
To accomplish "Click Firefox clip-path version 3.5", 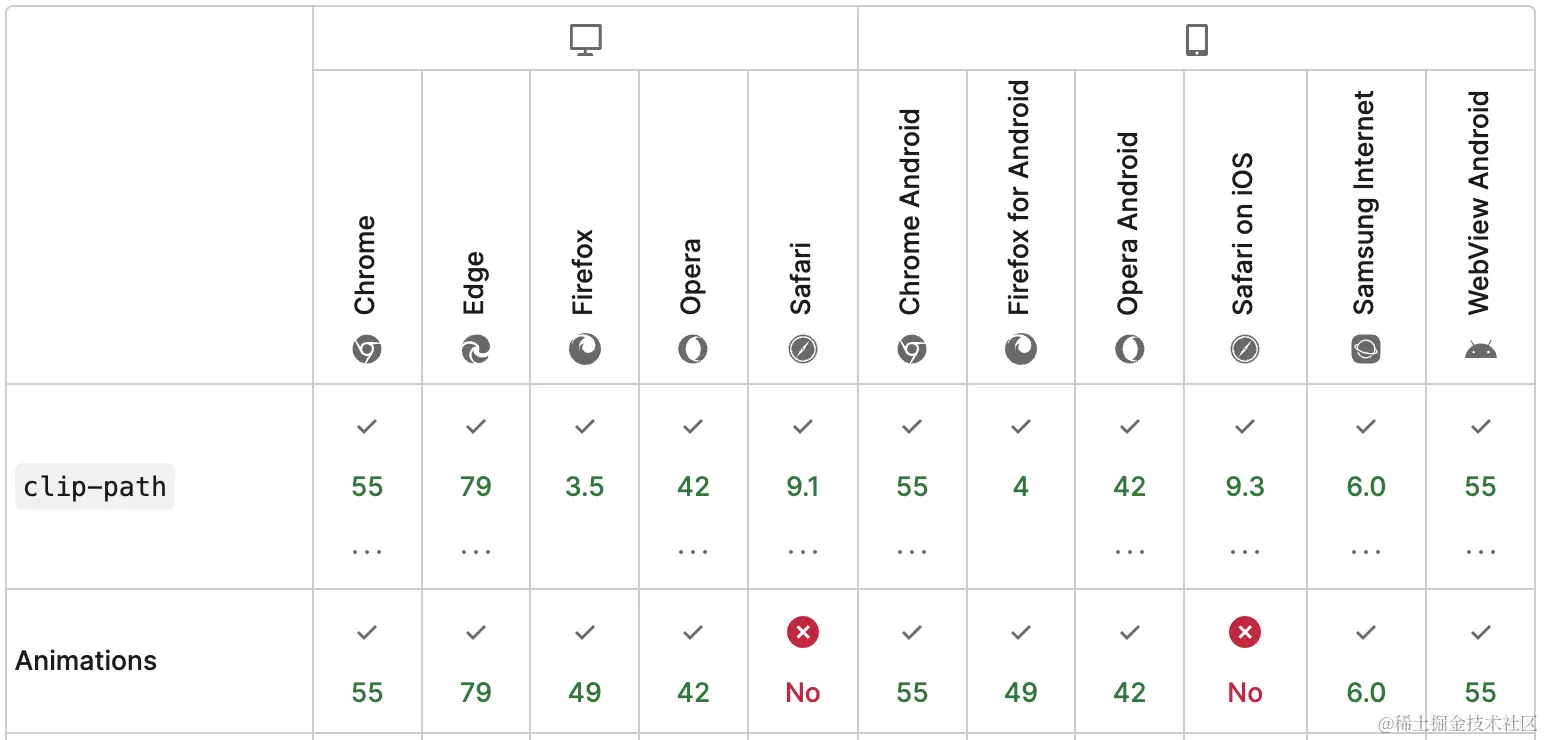I will (x=585, y=487).
